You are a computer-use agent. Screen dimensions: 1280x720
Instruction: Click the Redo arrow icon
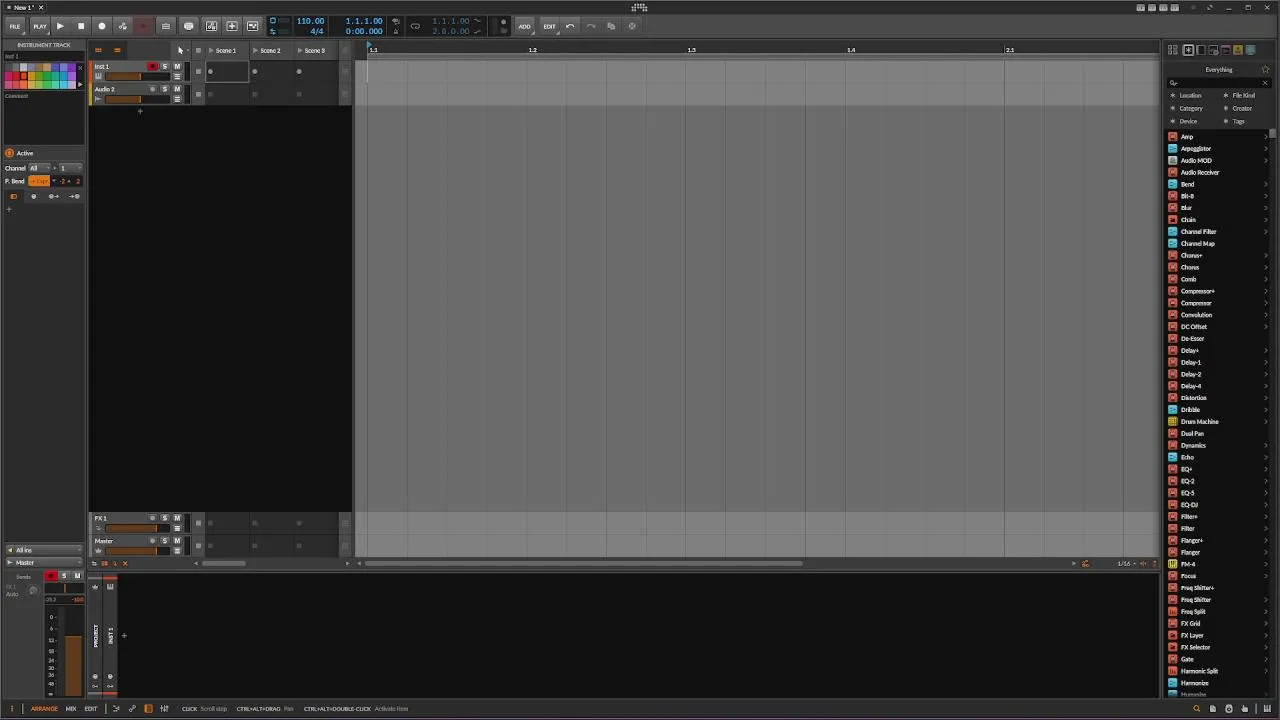point(590,26)
